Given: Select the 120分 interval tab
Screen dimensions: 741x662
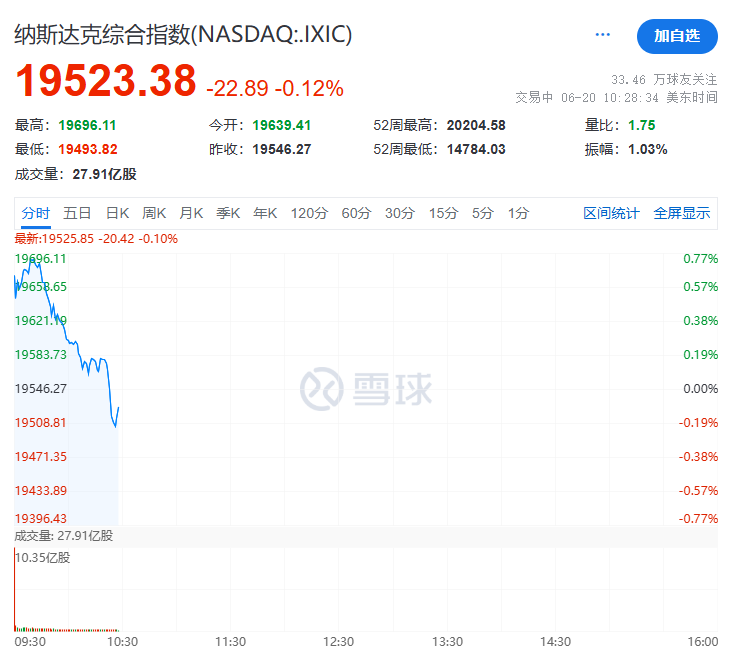Looking at the screenshot, I should tap(309, 213).
